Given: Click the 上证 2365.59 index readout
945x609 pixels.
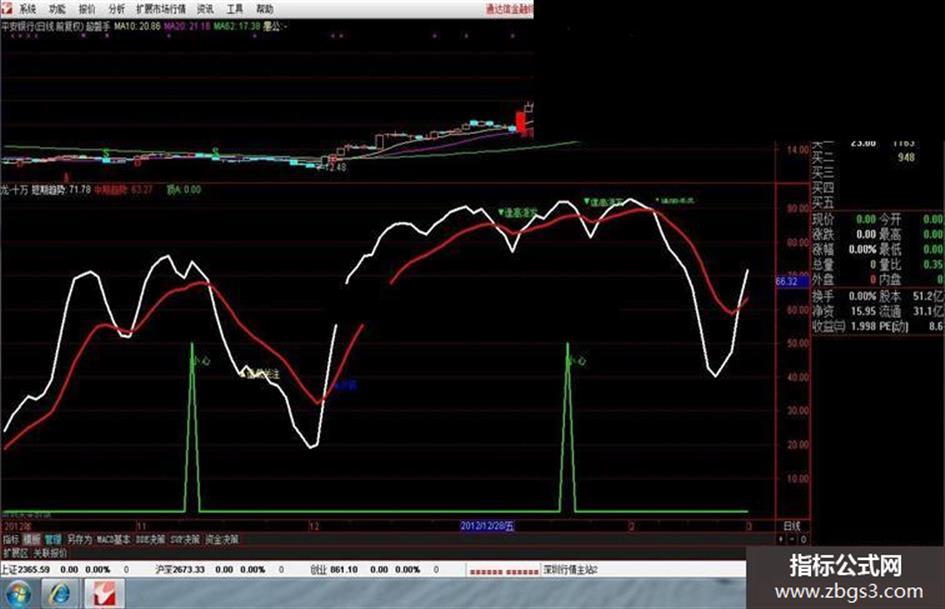Looking at the screenshot, I should click(25, 569).
